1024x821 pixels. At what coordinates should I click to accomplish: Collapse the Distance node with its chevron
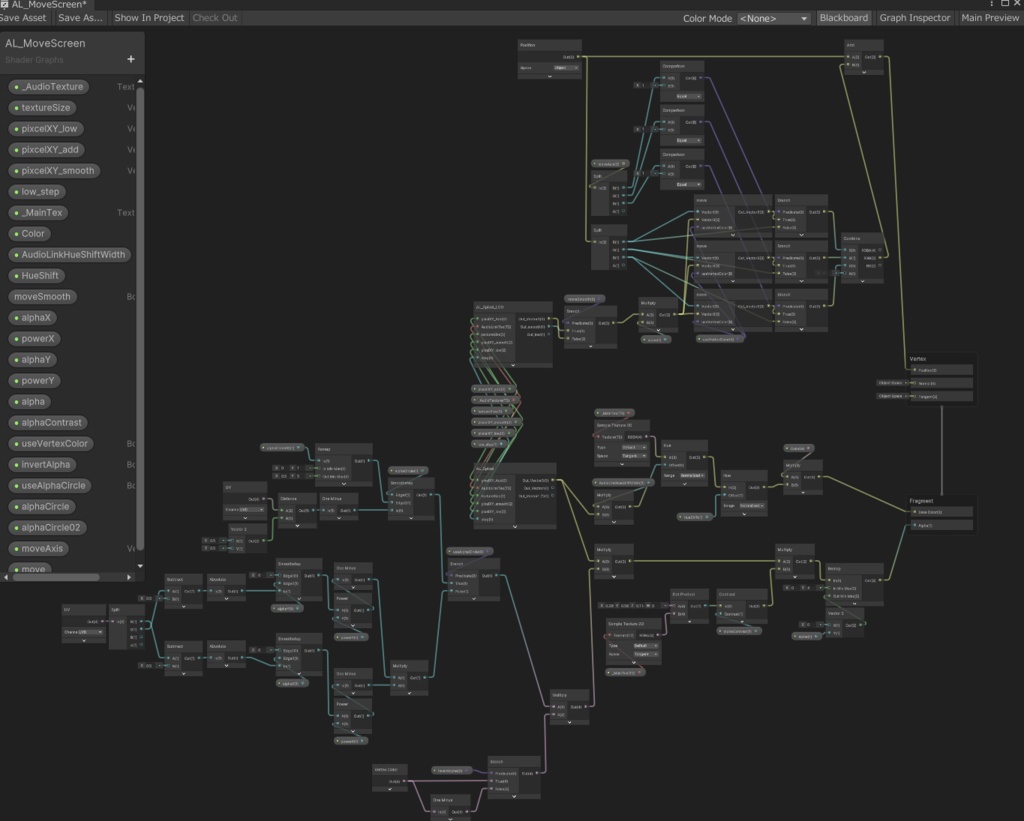pyautogui.click(x=297, y=526)
